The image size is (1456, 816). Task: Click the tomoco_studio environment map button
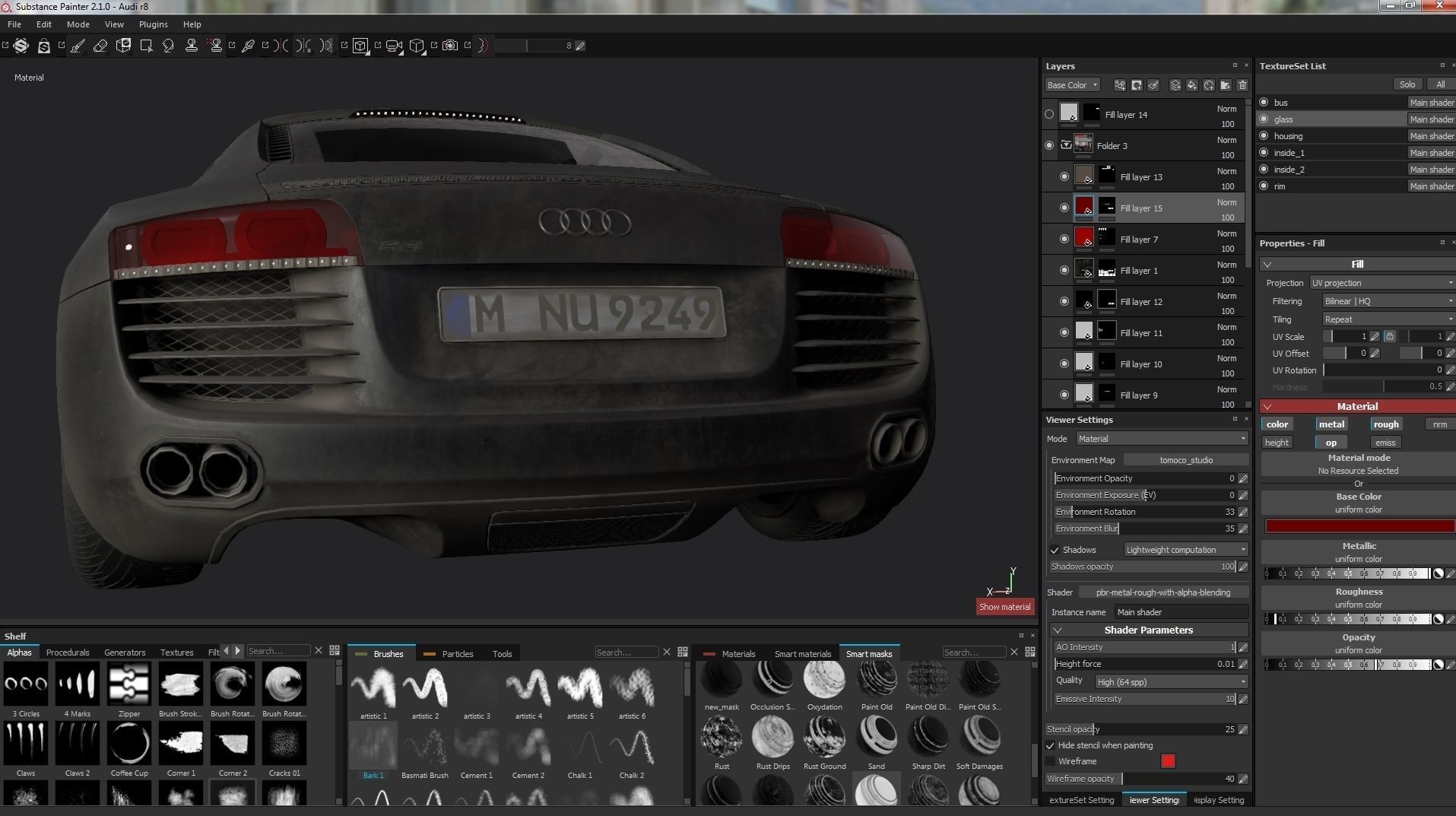click(x=1186, y=460)
